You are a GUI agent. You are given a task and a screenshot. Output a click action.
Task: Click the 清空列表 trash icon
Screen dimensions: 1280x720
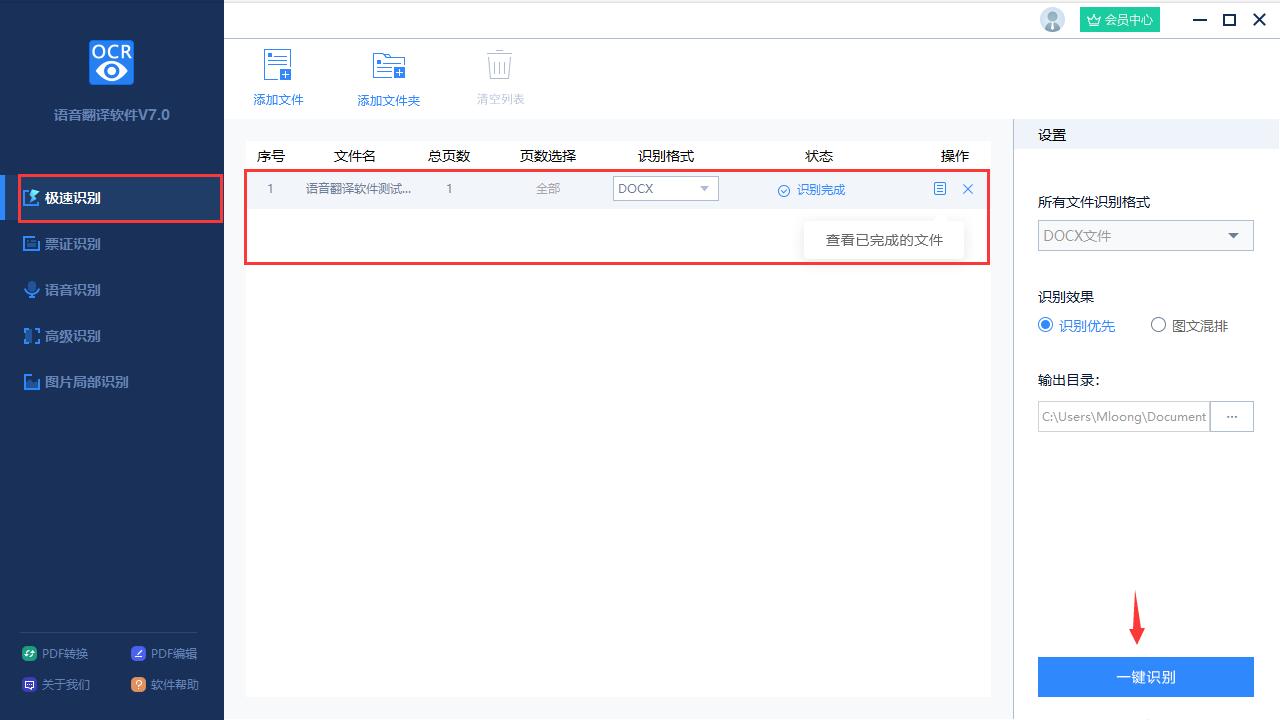click(498, 64)
